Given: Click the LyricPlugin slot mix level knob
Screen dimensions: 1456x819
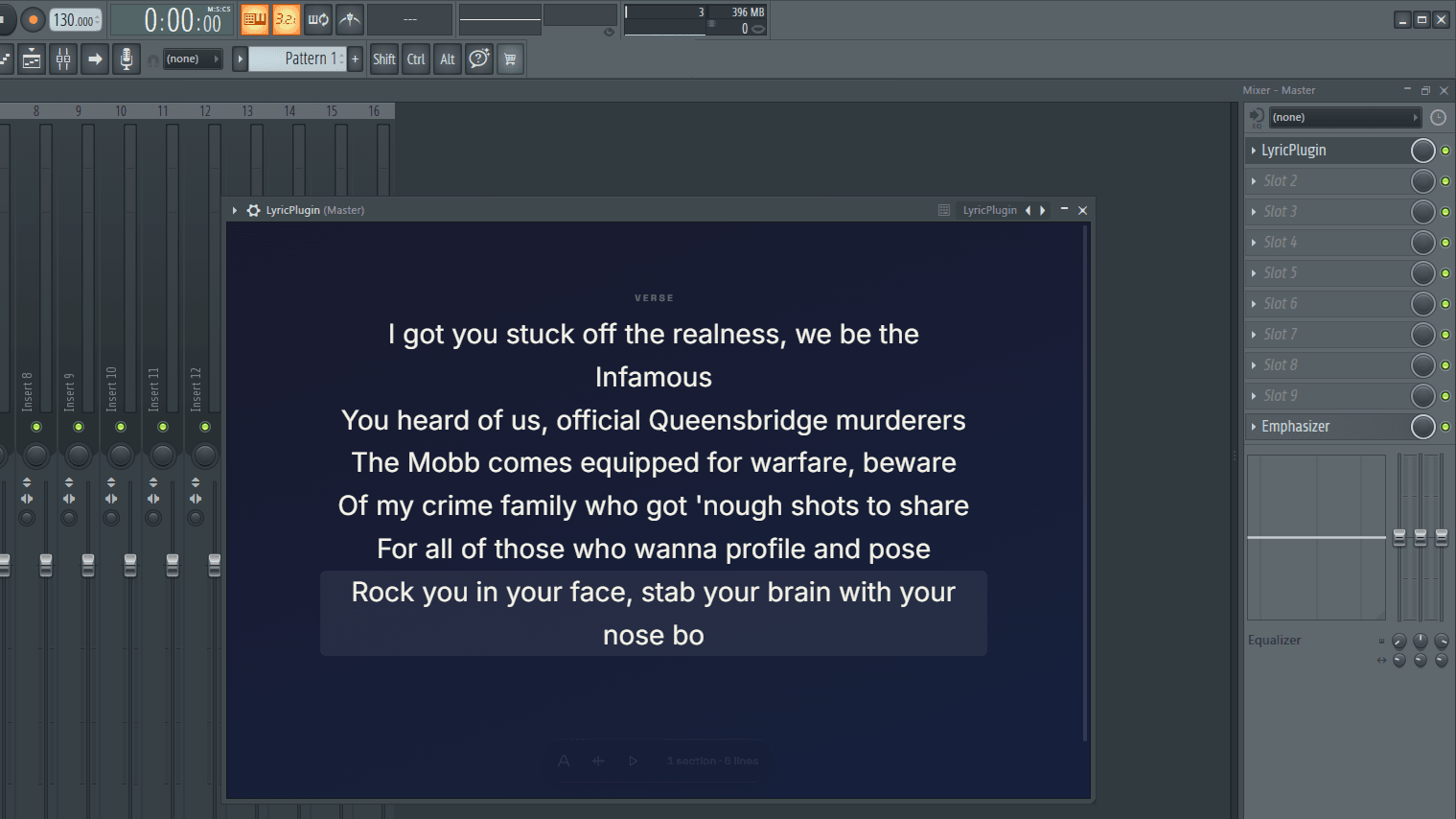Looking at the screenshot, I should pyautogui.click(x=1423, y=151).
